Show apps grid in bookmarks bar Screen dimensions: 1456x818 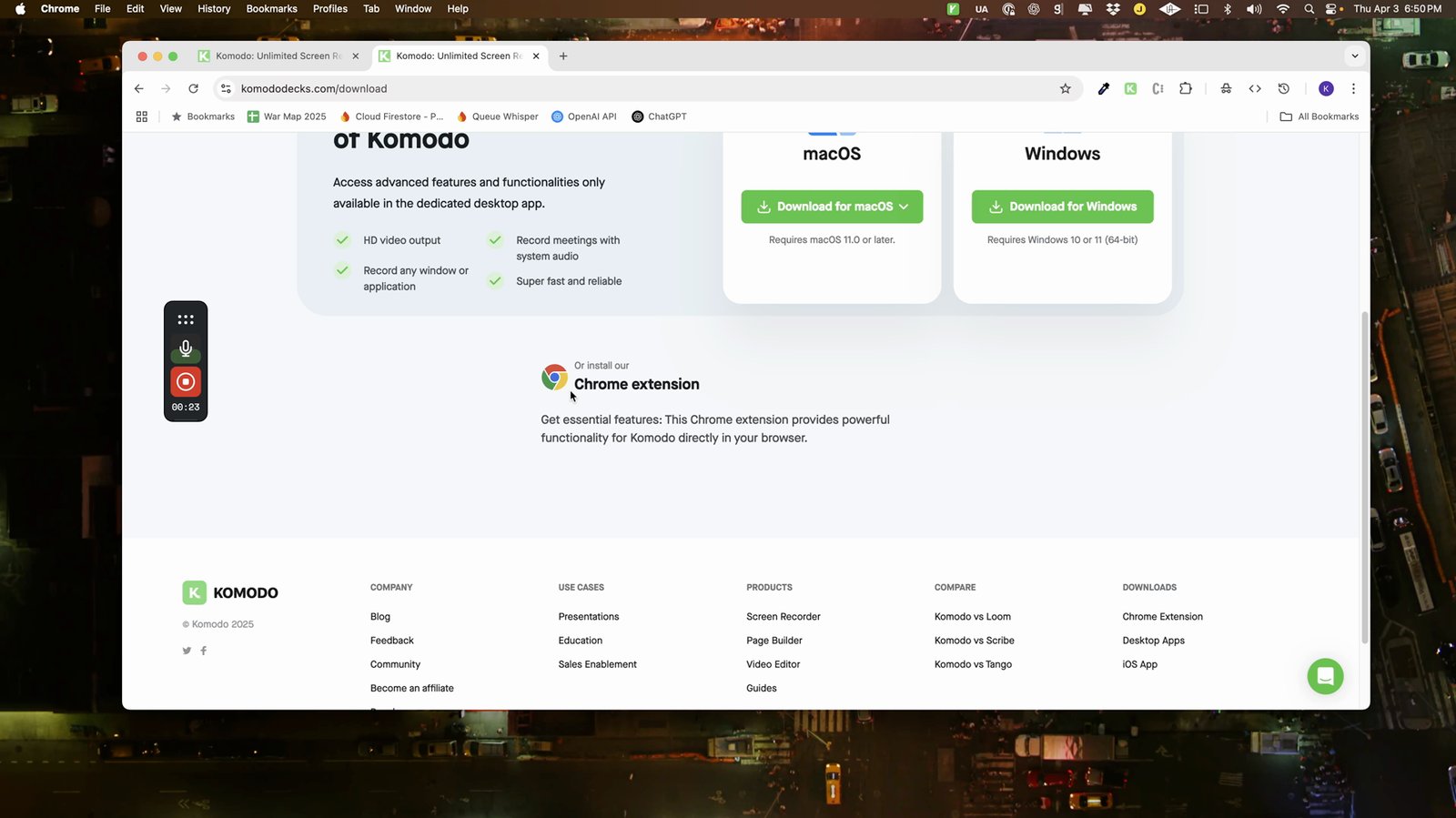[x=141, y=116]
